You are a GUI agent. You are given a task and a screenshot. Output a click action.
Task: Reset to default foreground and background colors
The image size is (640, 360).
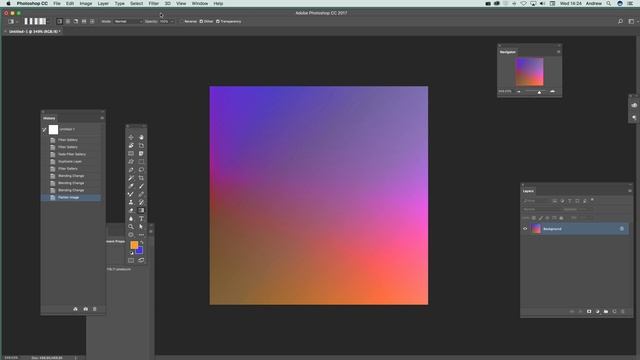click(x=131, y=253)
